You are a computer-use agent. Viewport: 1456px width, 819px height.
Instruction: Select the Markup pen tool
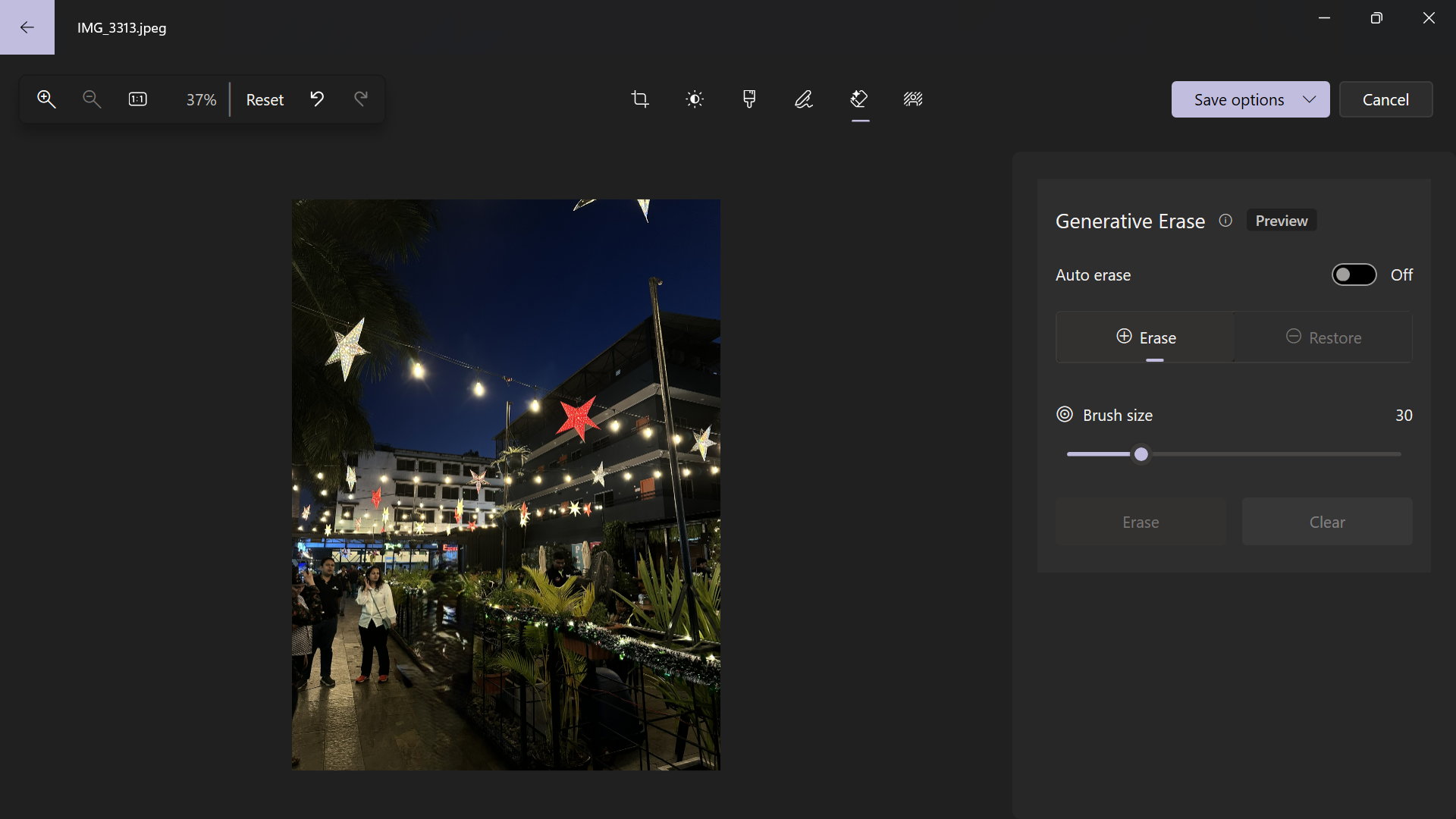coord(804,99)
